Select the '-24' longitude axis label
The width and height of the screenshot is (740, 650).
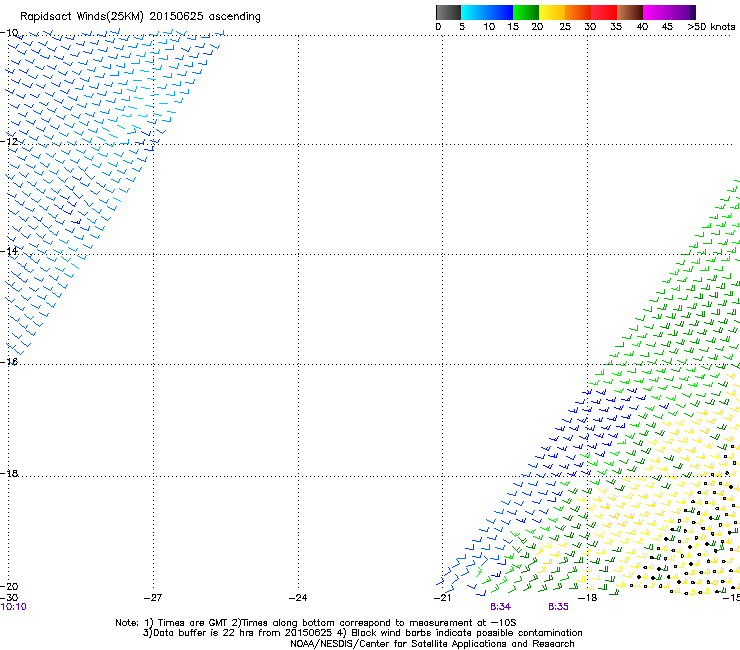(x=298, y=598)
